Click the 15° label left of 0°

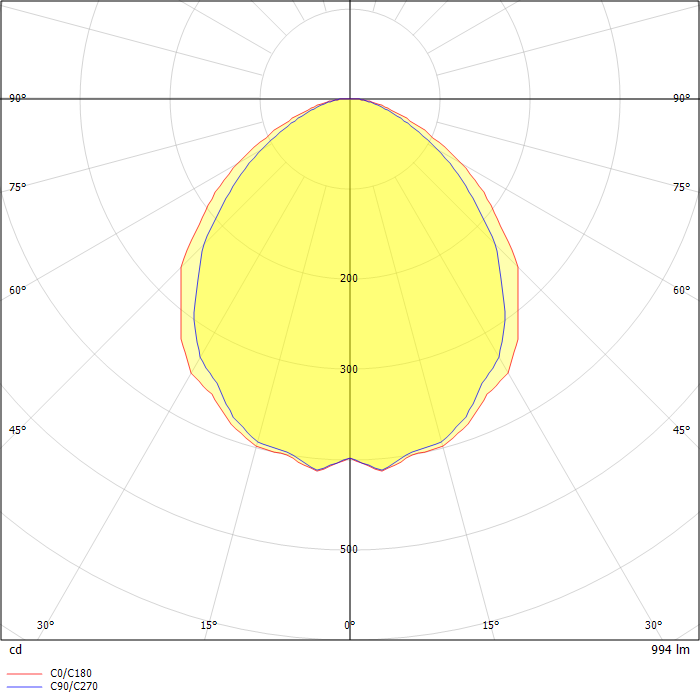pos(208,625)
